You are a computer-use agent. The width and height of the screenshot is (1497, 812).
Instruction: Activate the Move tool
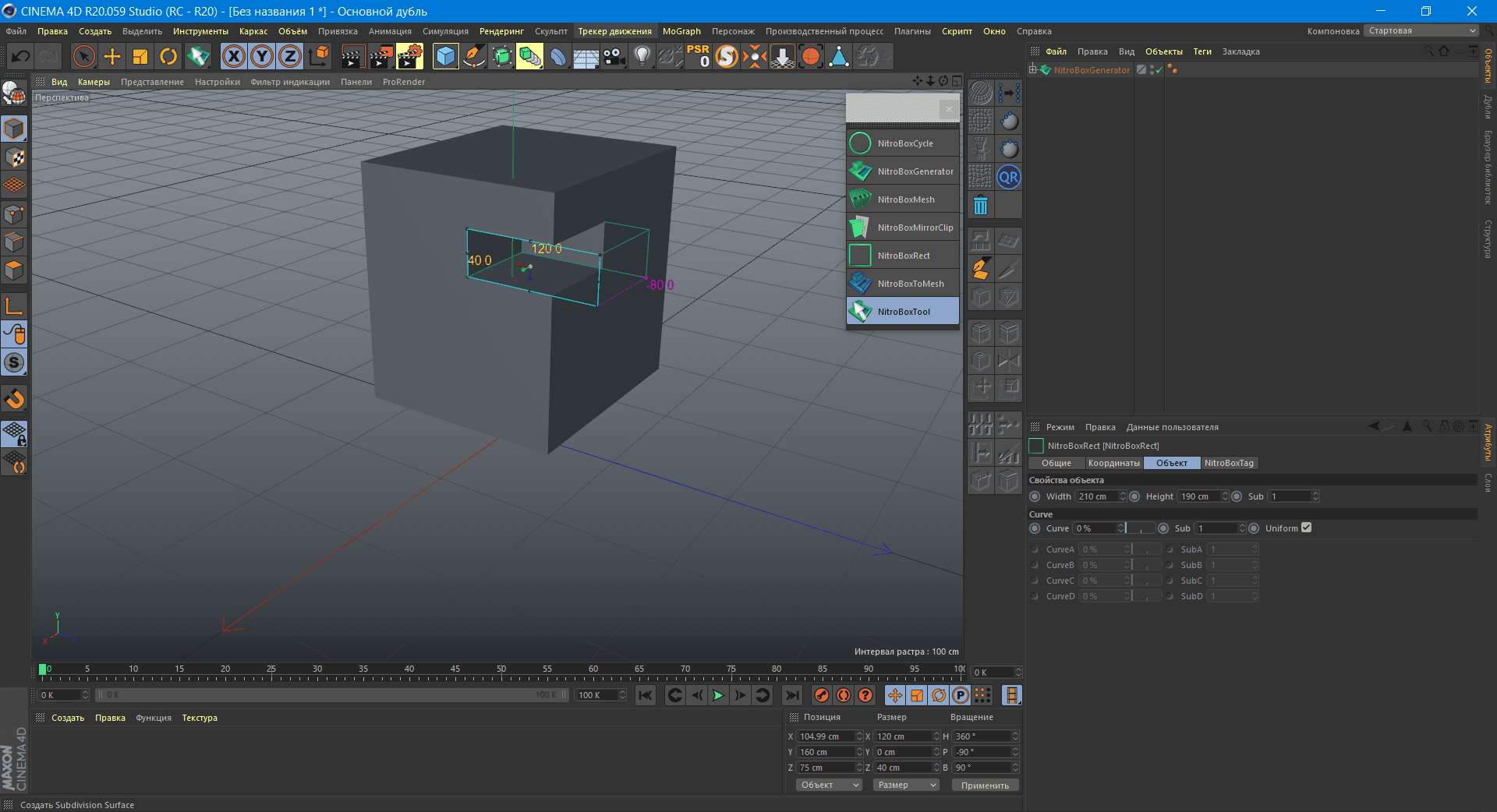112,56
